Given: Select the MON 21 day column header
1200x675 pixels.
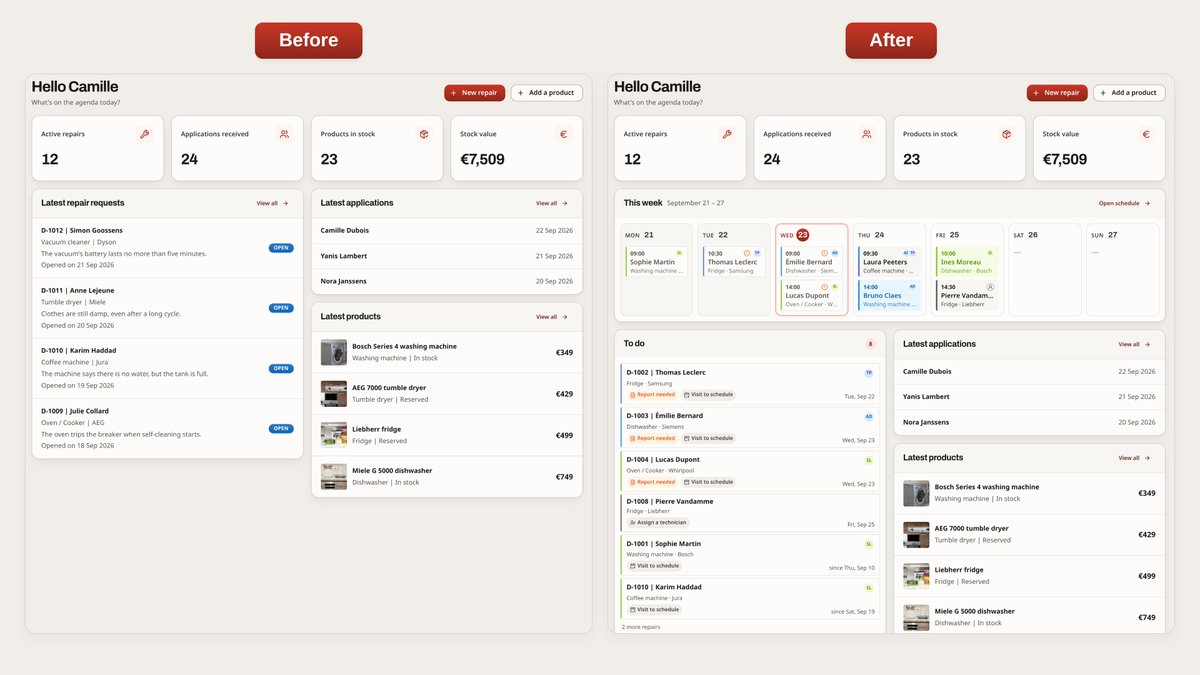Looking at the screenshot, I should click(x=639, y=235).
